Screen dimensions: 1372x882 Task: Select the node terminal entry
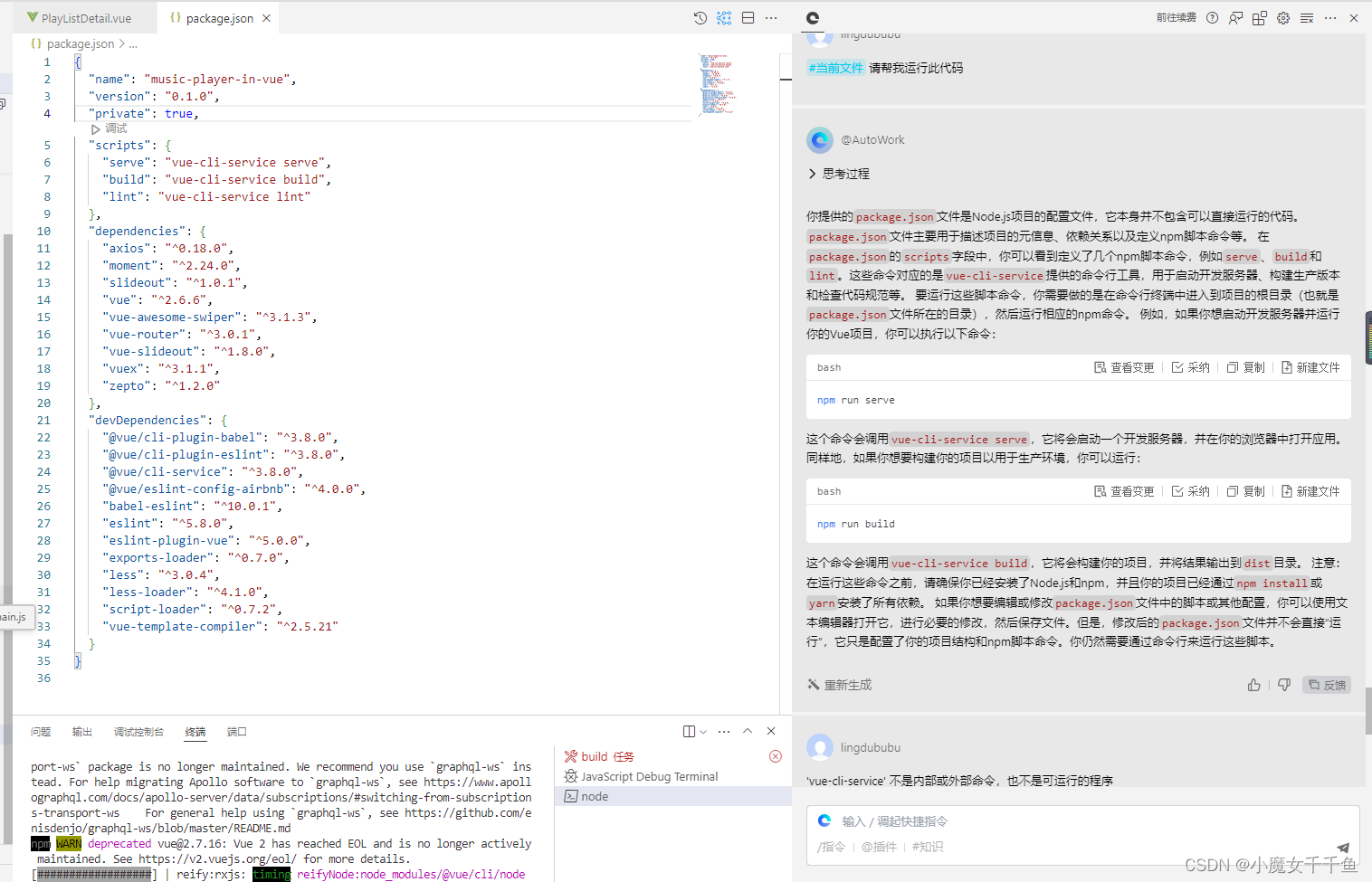[x=673, y=796]
